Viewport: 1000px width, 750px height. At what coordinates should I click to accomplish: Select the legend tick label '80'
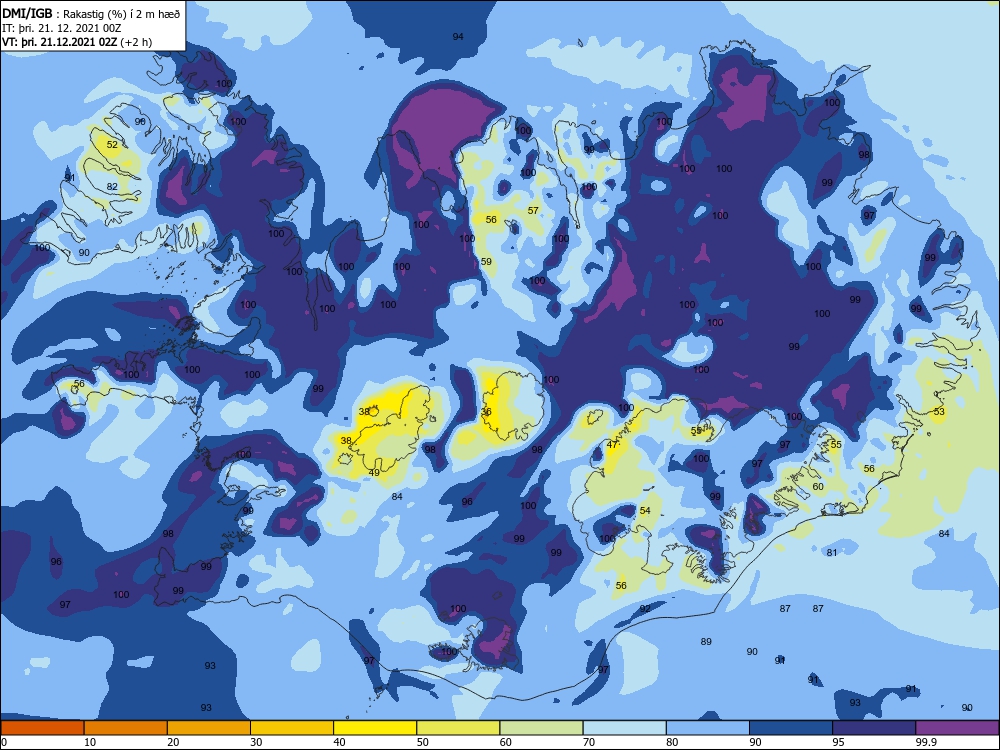672,742
